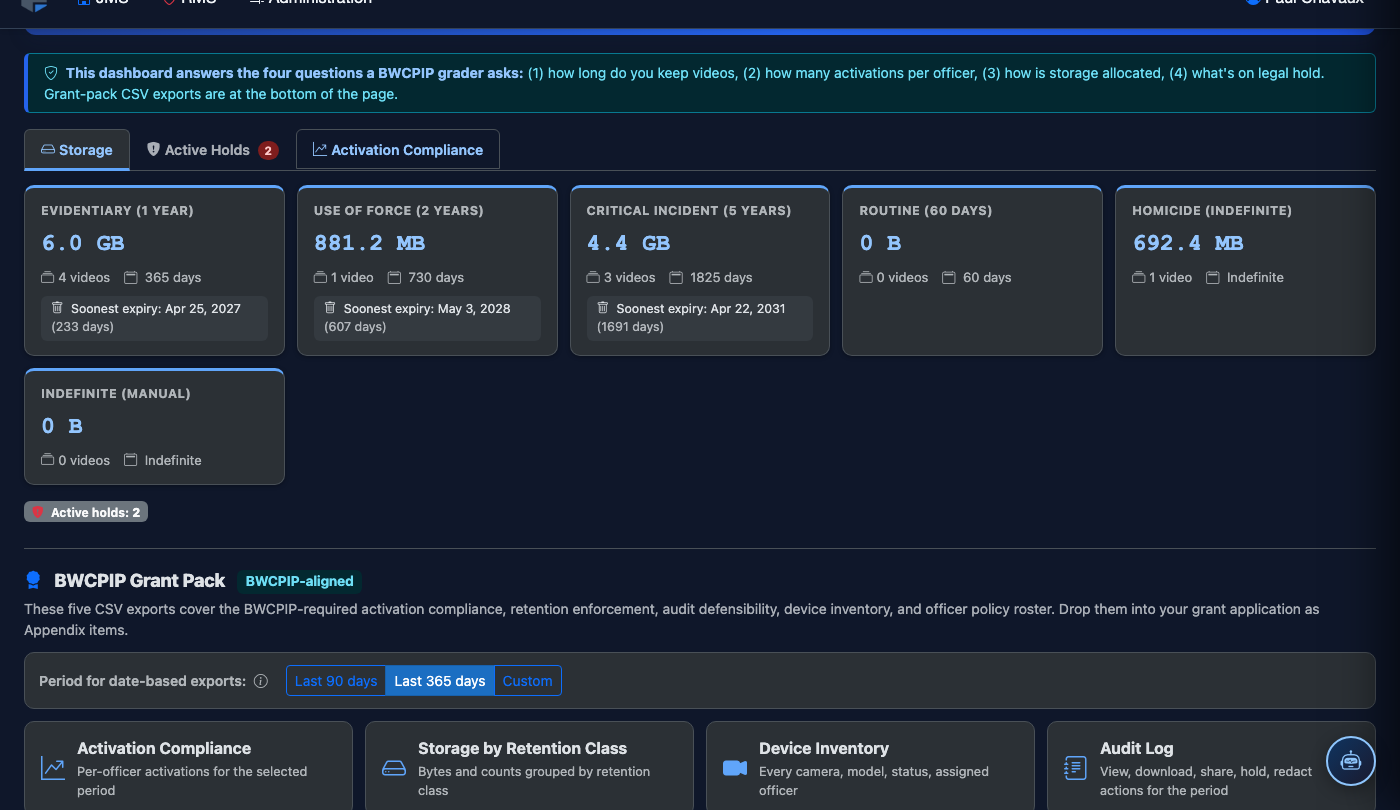Image resolution: width=1400 pixels, height=810 pixels.
Task: Click the Routine (60 Days) card heading
Action: pos(926,211)
